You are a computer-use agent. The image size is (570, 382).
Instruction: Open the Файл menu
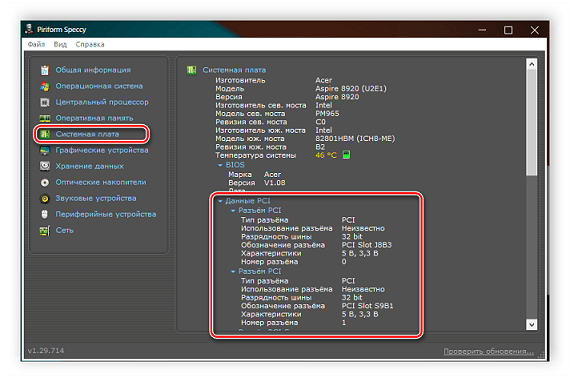click(x=36, y=44)
